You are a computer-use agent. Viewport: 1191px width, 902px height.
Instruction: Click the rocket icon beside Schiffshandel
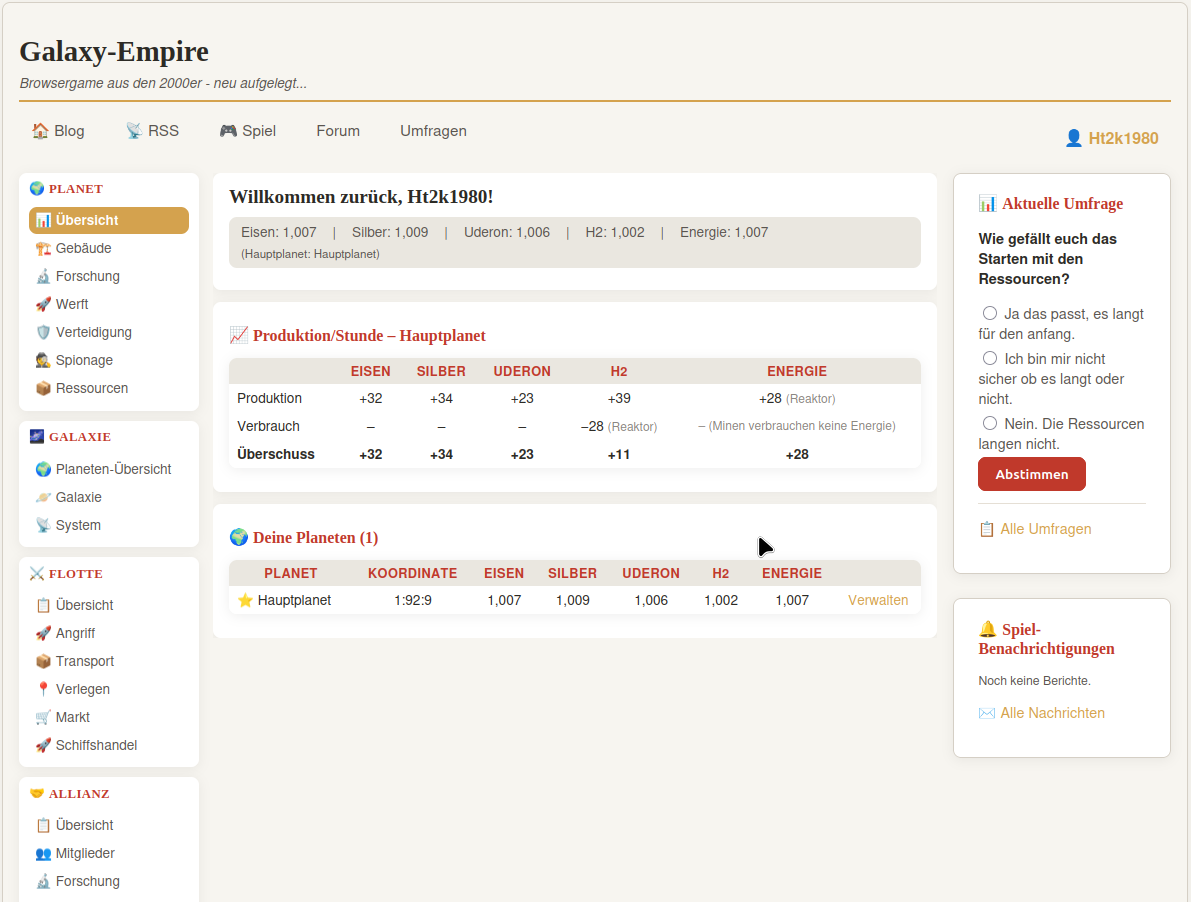point(43,746)
